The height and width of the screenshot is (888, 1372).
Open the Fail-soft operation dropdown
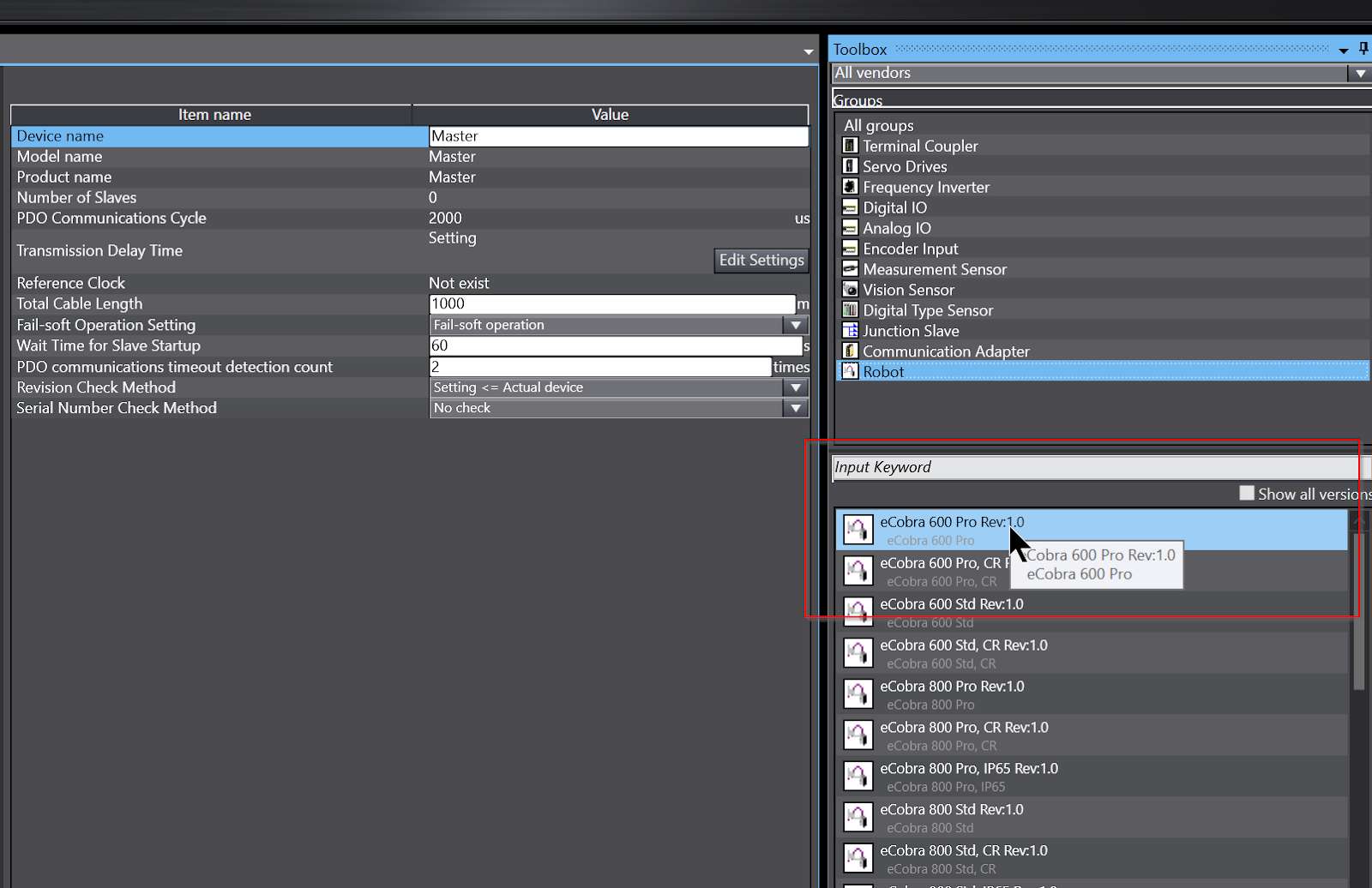(796, 325)
